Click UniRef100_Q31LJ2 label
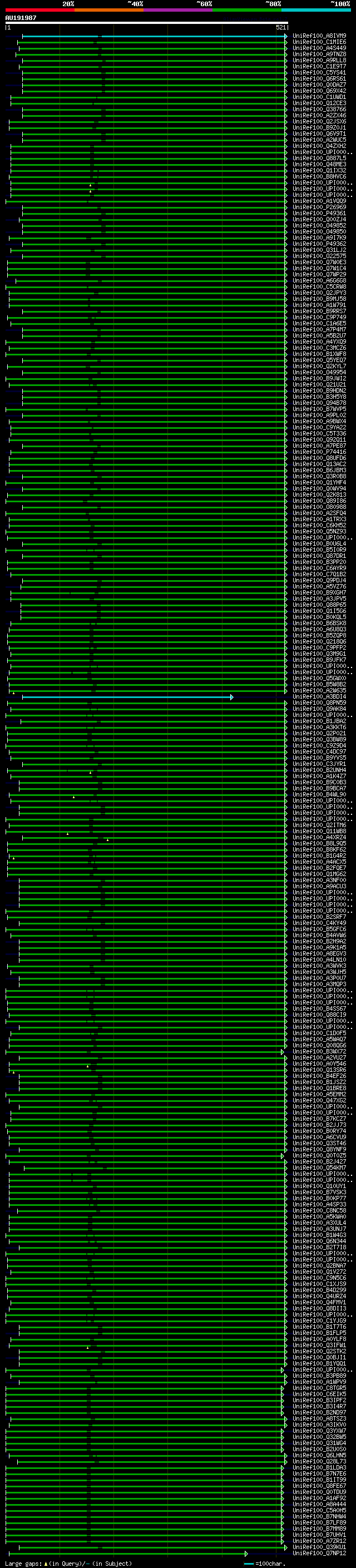 [319, 250]
